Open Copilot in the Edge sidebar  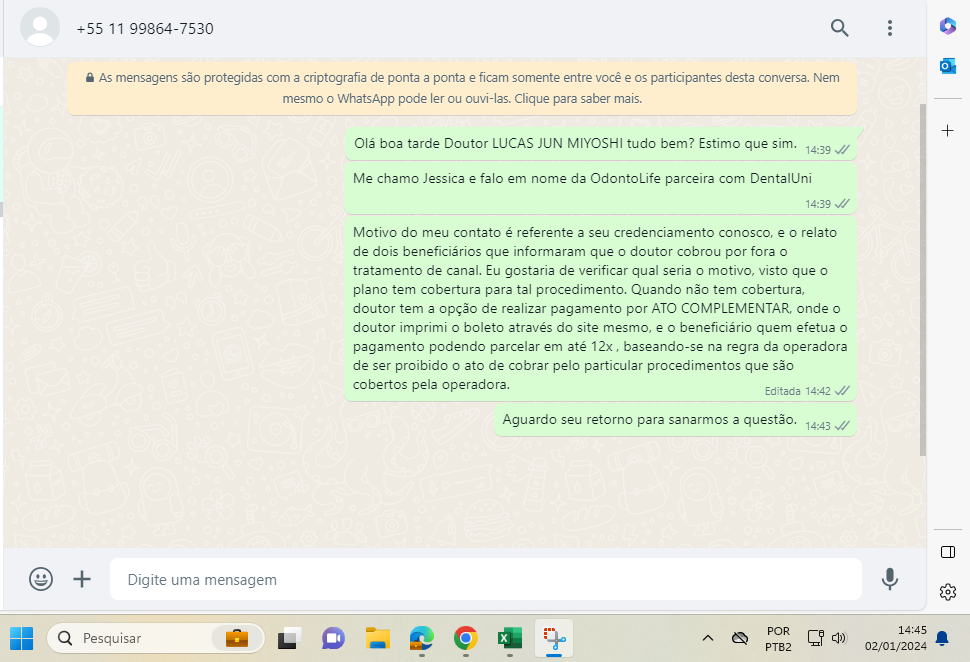point(947,26)
